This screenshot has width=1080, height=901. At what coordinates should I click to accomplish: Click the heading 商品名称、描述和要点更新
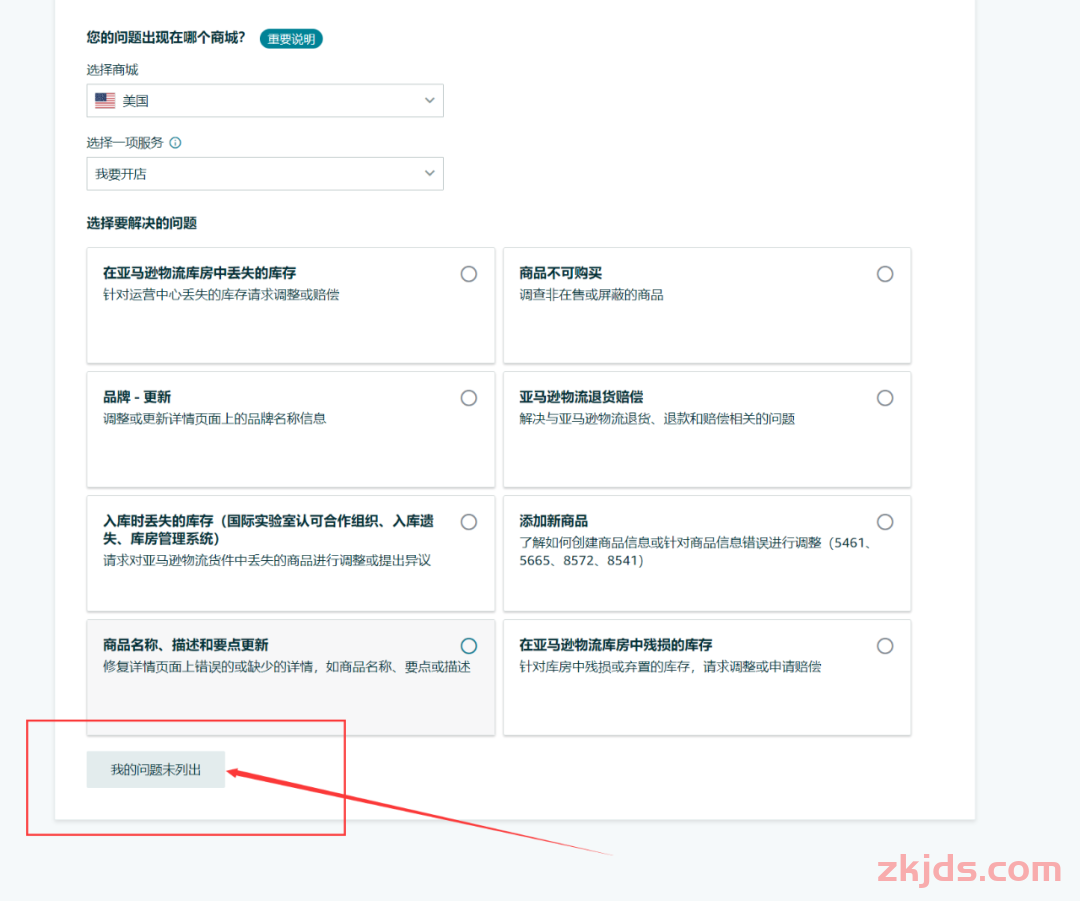coord(186,645)
